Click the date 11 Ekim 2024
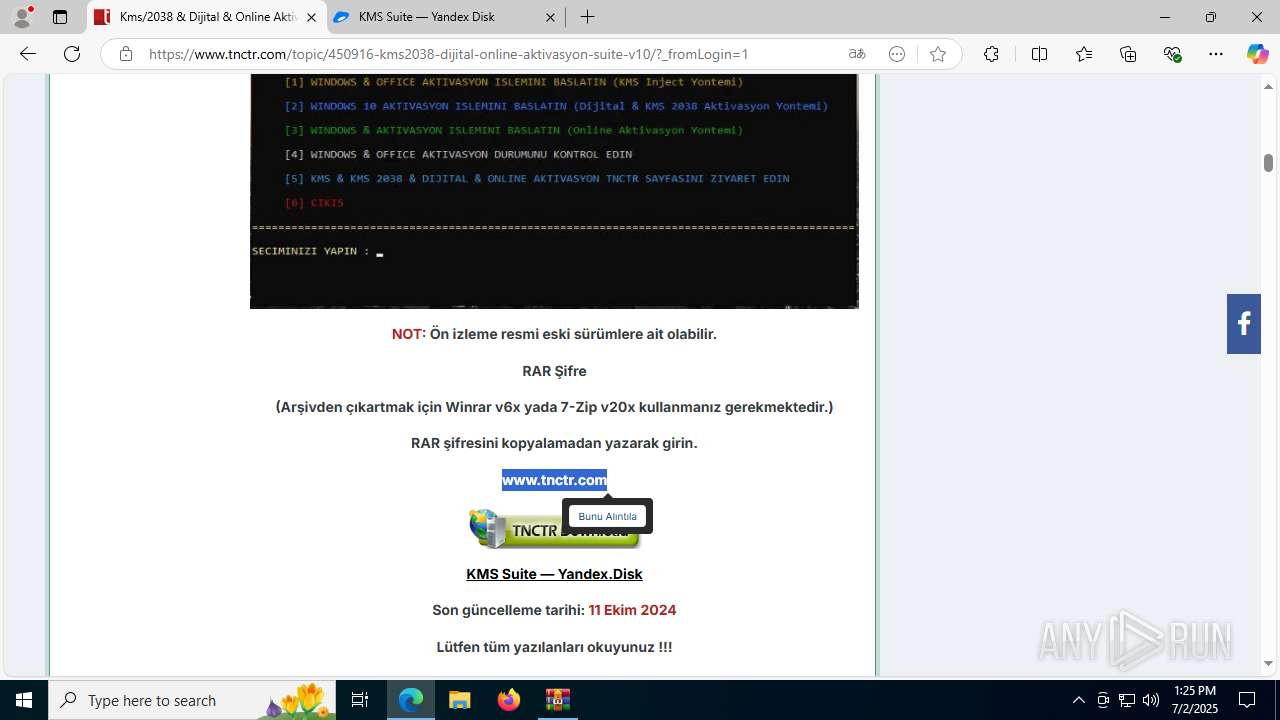This screenshot has width=1280, height=720. (x=632, y=610)
